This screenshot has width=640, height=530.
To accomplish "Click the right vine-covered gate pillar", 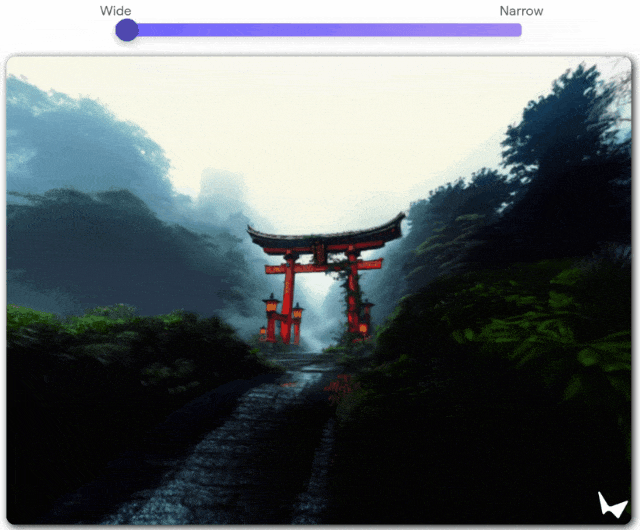I will pos(353,298).
